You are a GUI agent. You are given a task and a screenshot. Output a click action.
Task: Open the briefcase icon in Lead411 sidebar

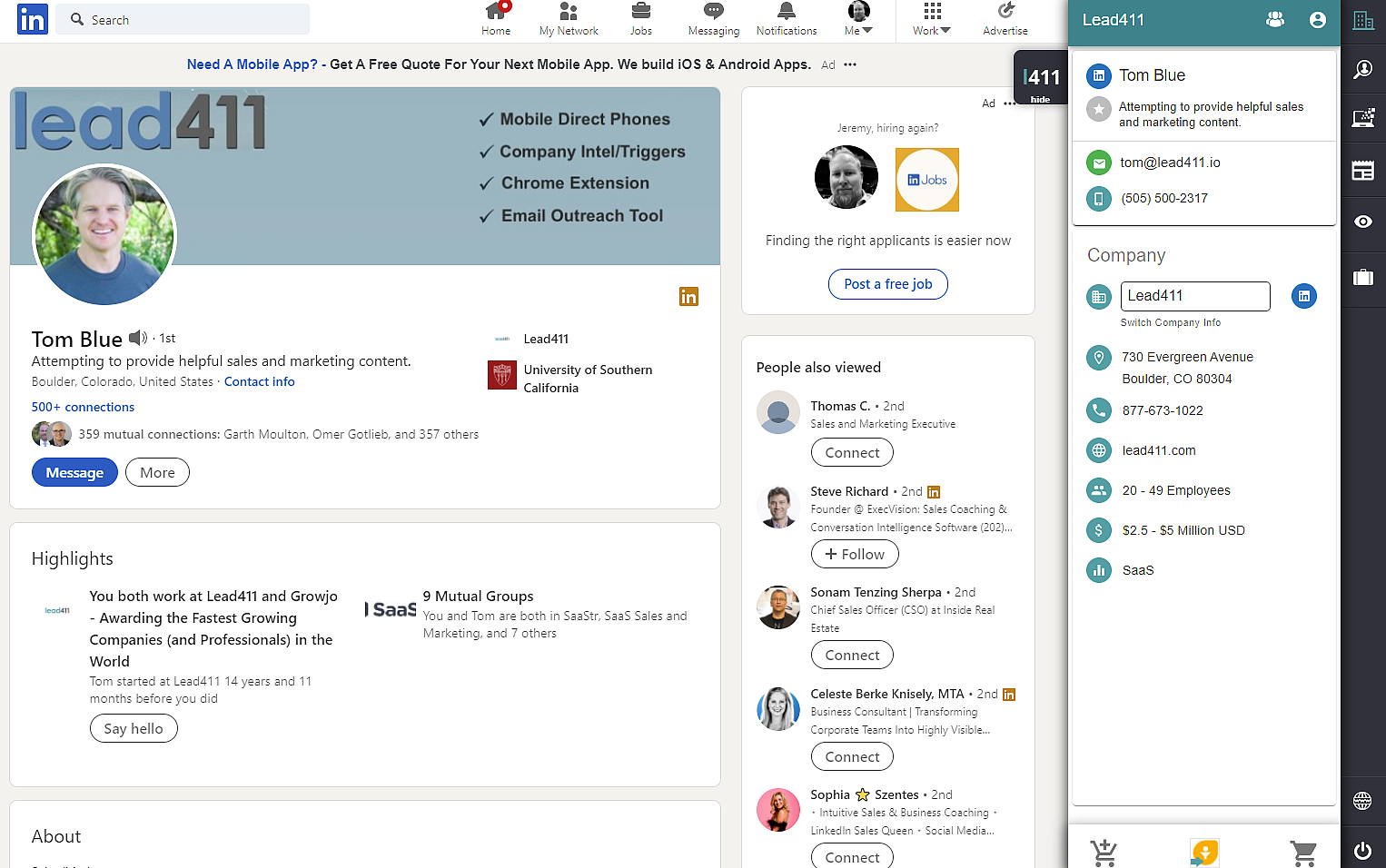tap(1363, 277)
